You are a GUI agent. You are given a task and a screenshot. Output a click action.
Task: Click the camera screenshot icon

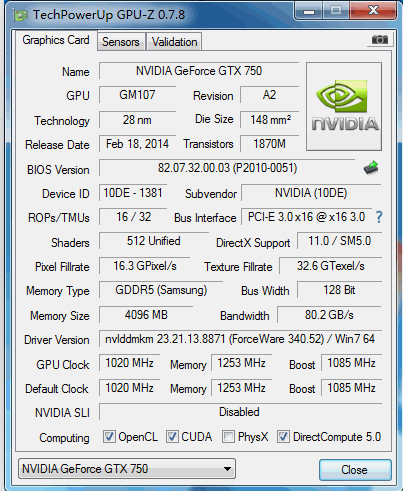click(380, 40)
